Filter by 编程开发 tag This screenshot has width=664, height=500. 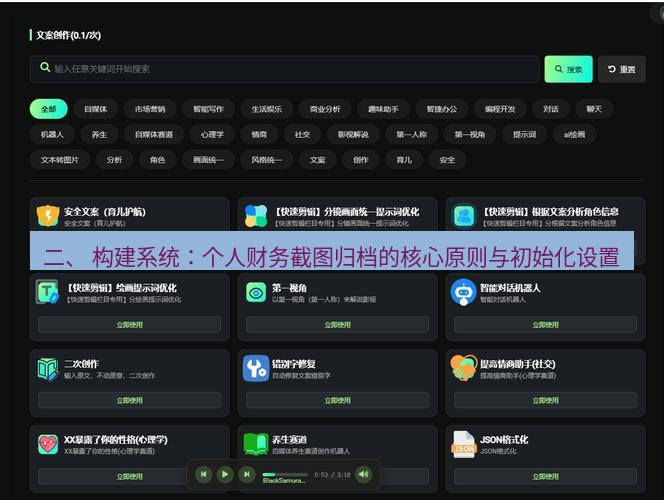(500, 109)
